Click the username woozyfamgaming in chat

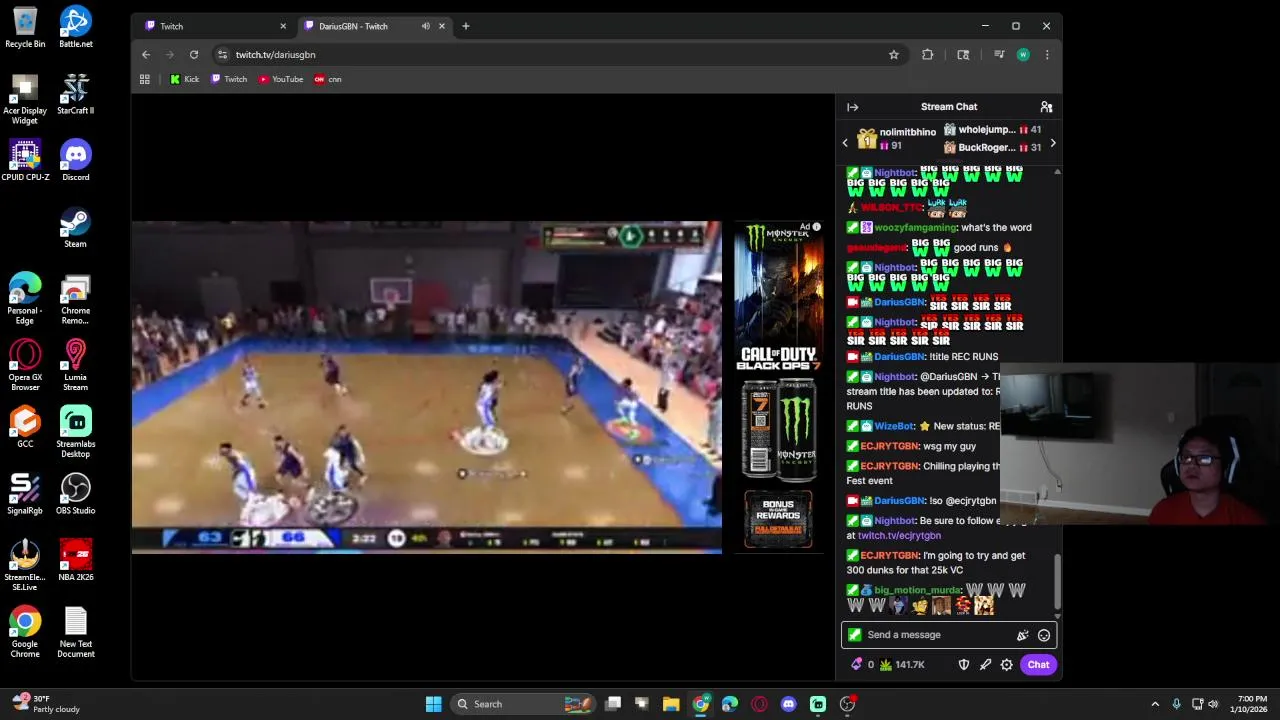(x=915, y=228)
